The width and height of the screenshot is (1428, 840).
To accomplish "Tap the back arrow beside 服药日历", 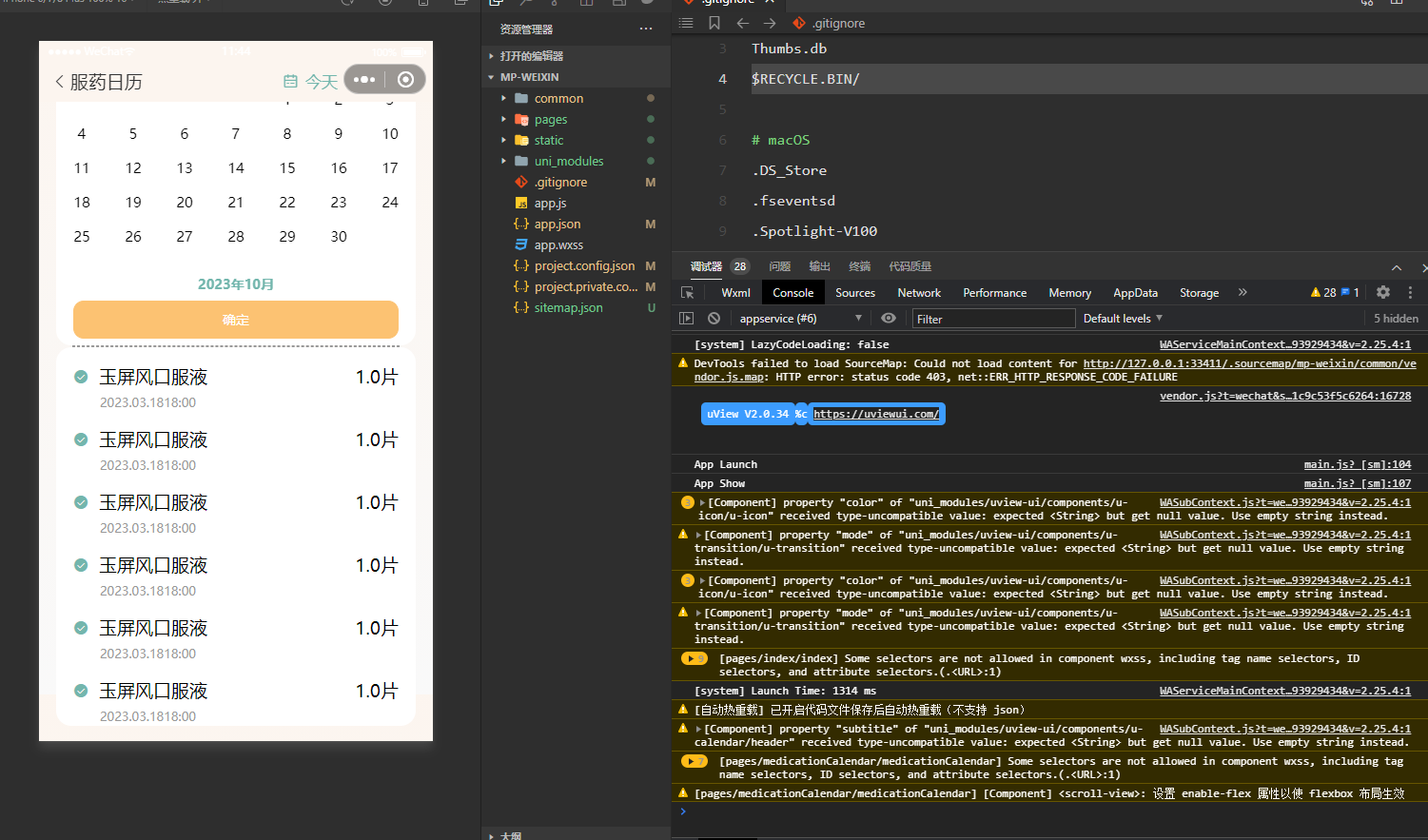I will (x=60, y=82).
